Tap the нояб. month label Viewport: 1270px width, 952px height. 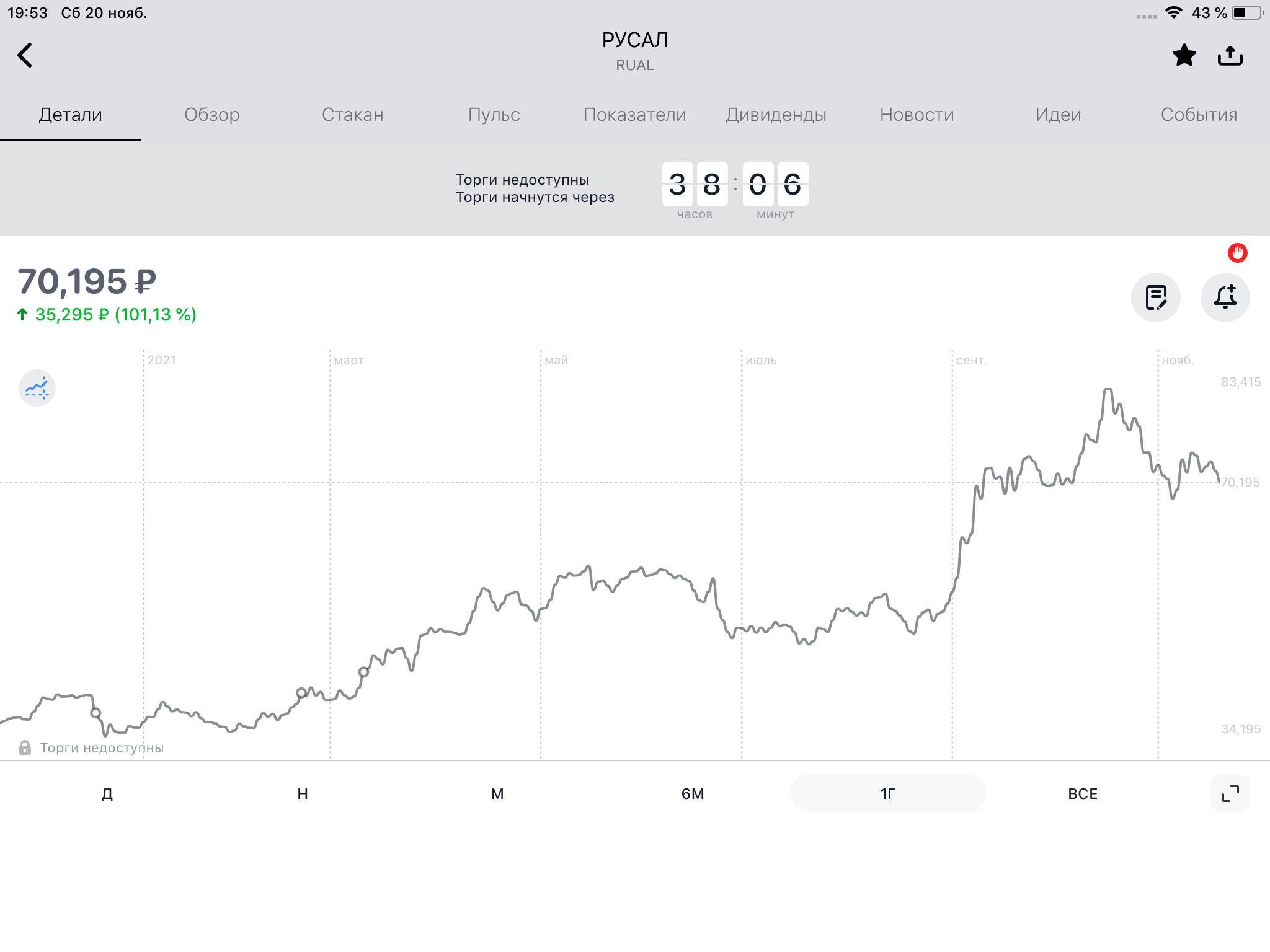pos(1178,360)
